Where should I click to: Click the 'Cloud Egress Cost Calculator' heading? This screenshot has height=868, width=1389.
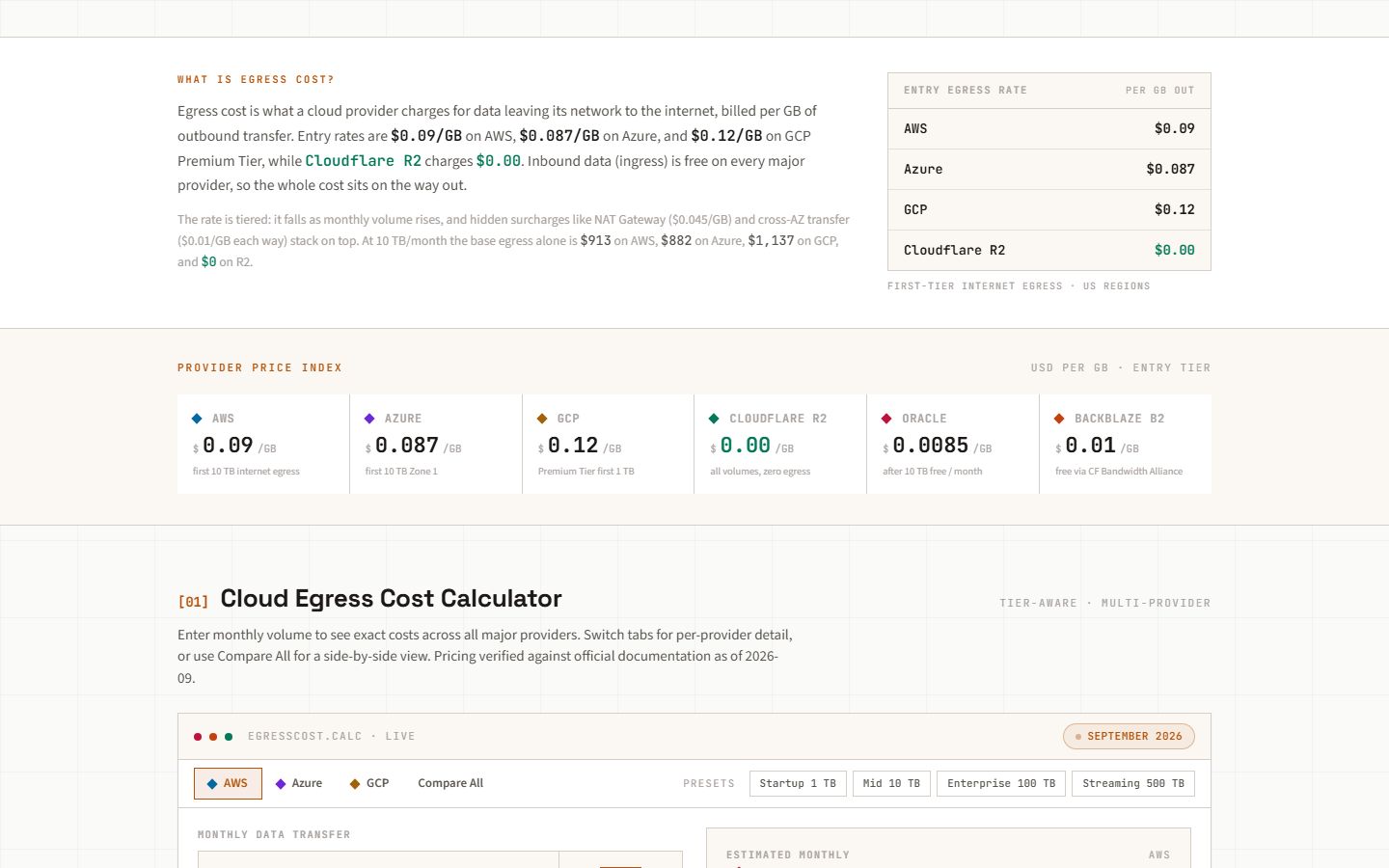point(391,599)
